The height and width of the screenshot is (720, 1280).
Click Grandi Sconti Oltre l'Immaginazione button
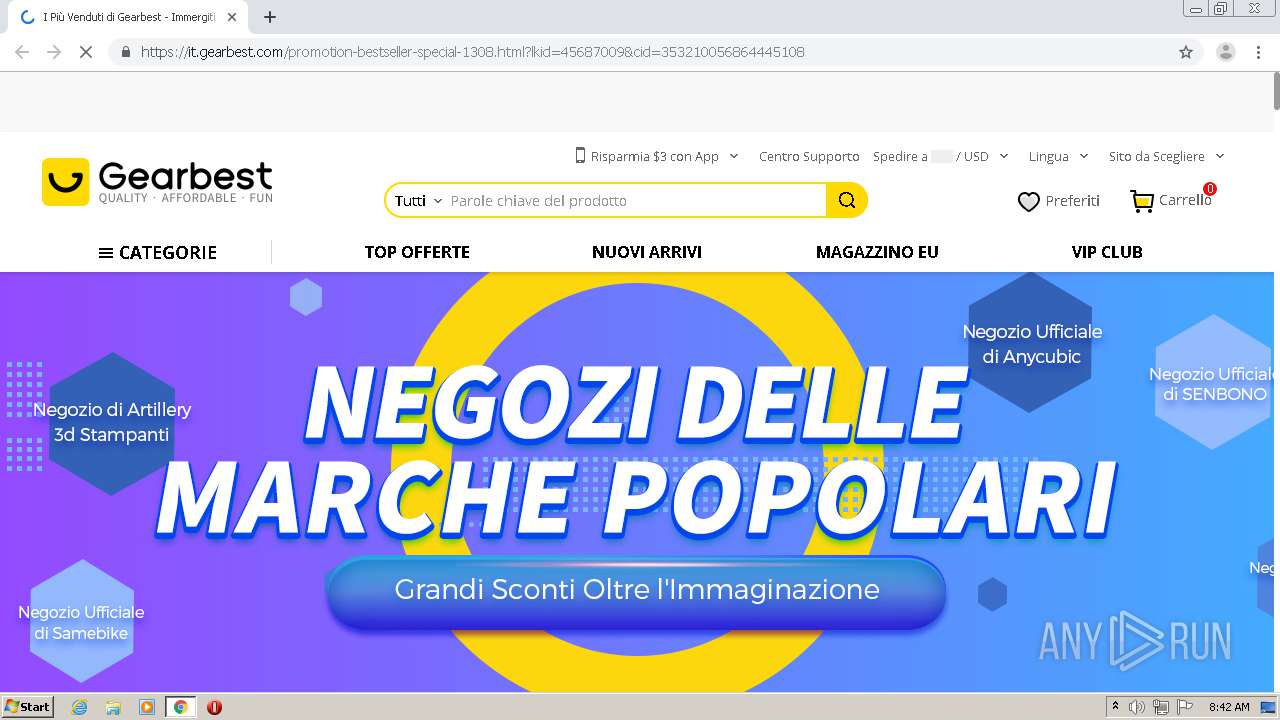coord(636,590)
